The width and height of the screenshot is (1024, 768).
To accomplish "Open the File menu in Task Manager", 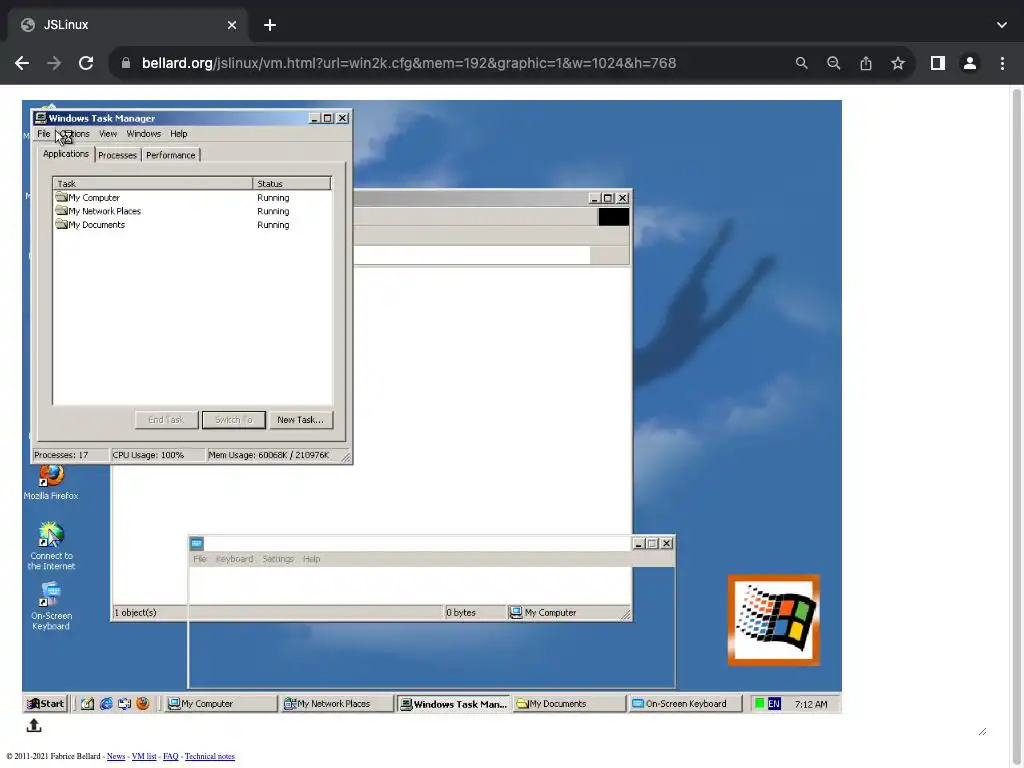I will pyautogui.click(x=44, y=134).
